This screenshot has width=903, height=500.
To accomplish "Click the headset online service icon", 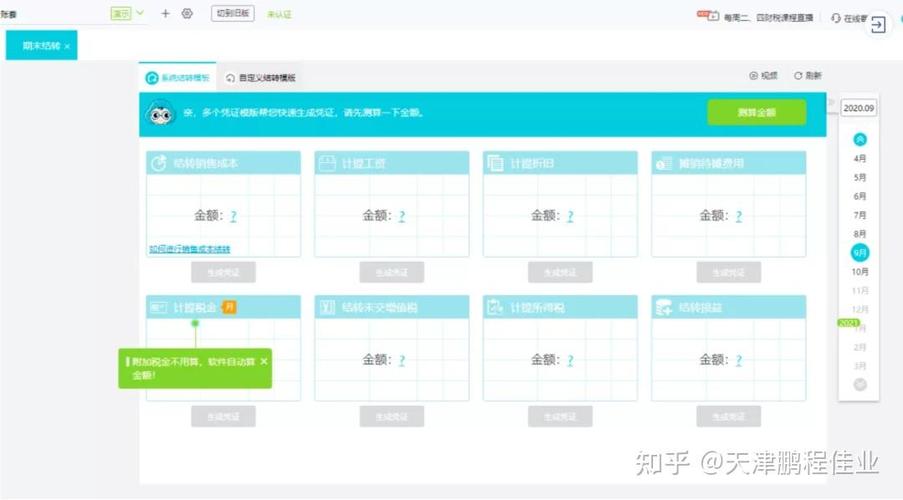I will click(836, 18).
